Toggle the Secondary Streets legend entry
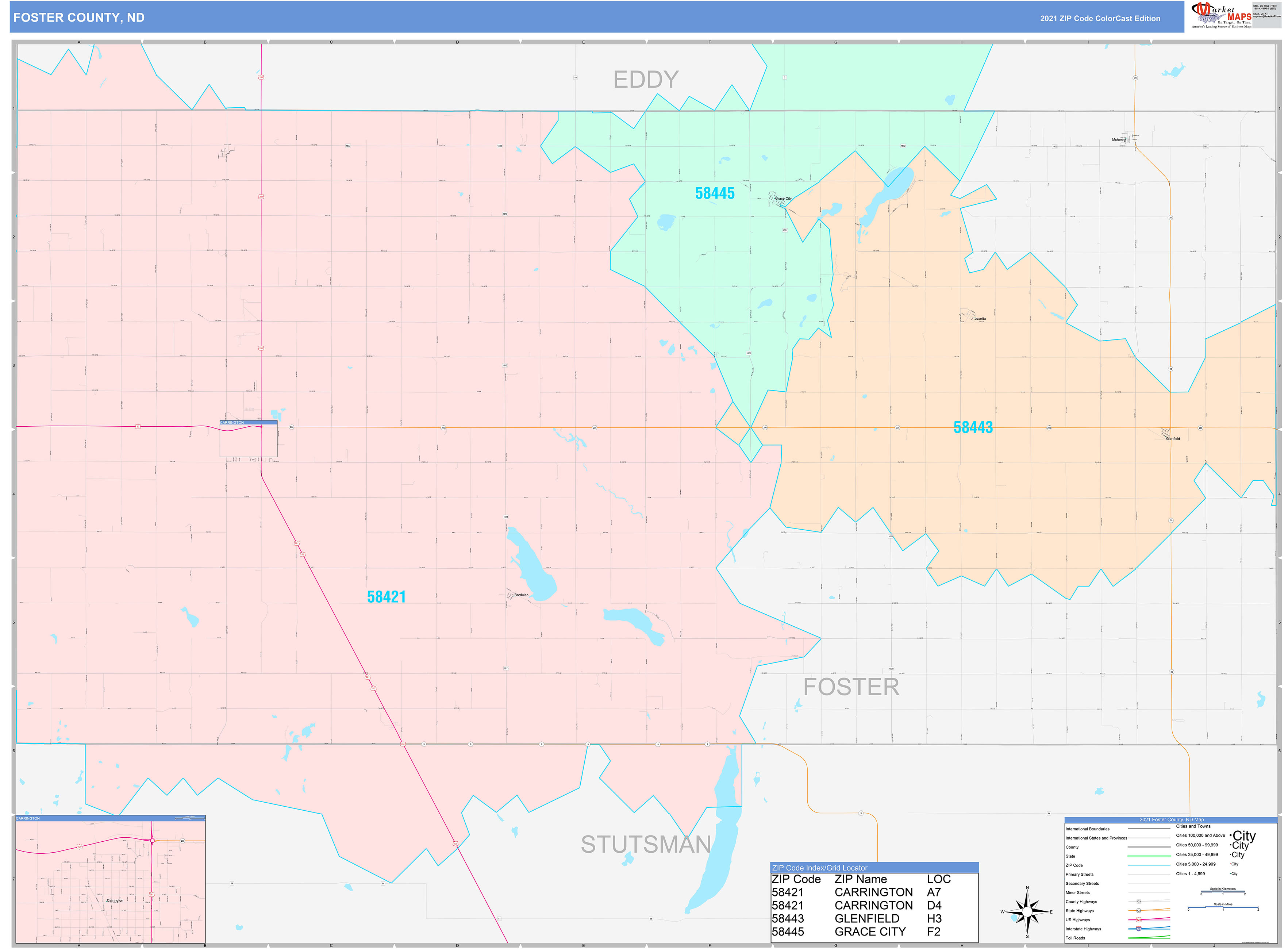The width and height of the screenshot is (1288, 949). pyautogui.click(x=1083, y=884)
